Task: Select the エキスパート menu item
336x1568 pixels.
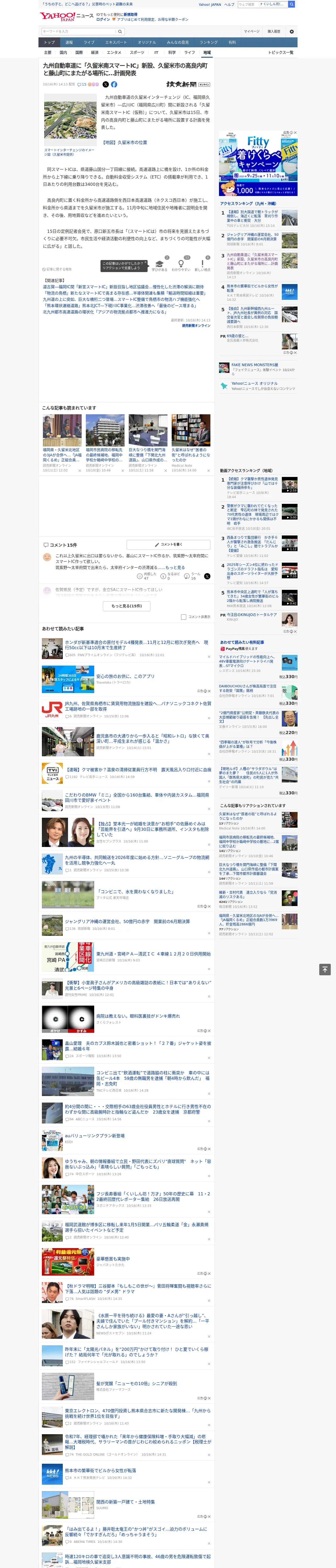Action: pyautogui.click(x=116, y=43)
